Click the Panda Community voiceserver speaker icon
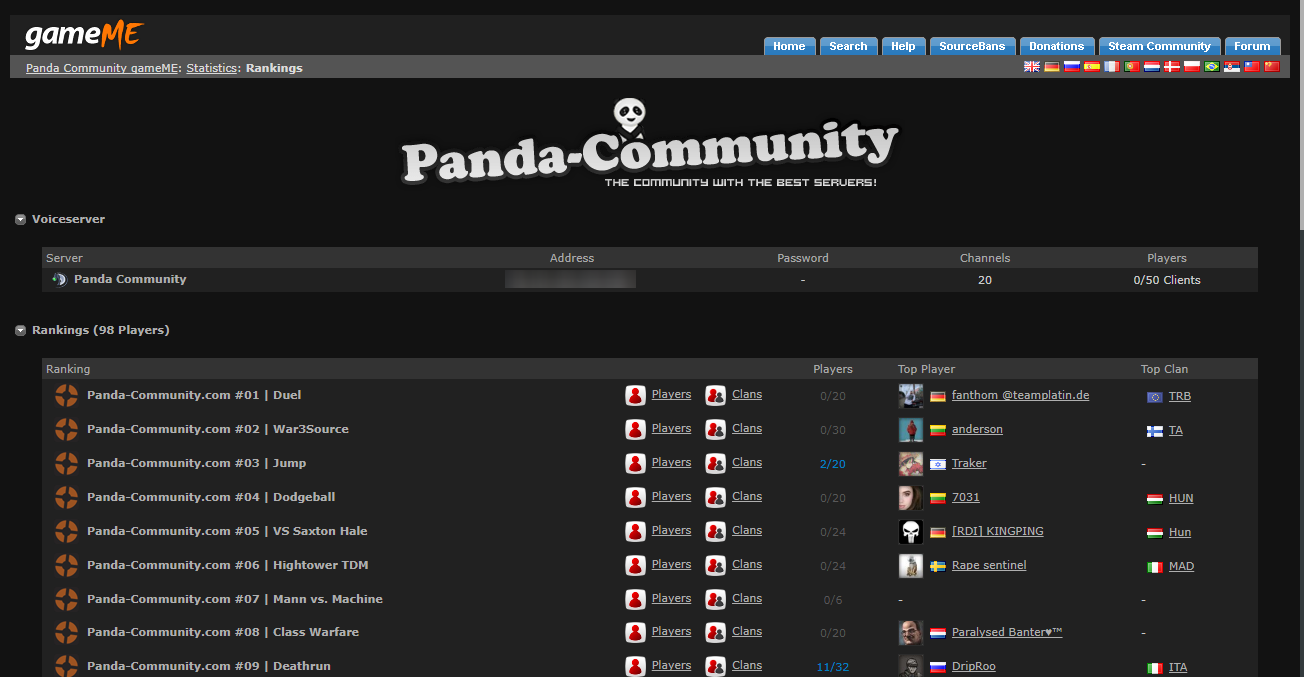Image resolution: width=1304 pixels, height=677 pixels. pos(59,279)
